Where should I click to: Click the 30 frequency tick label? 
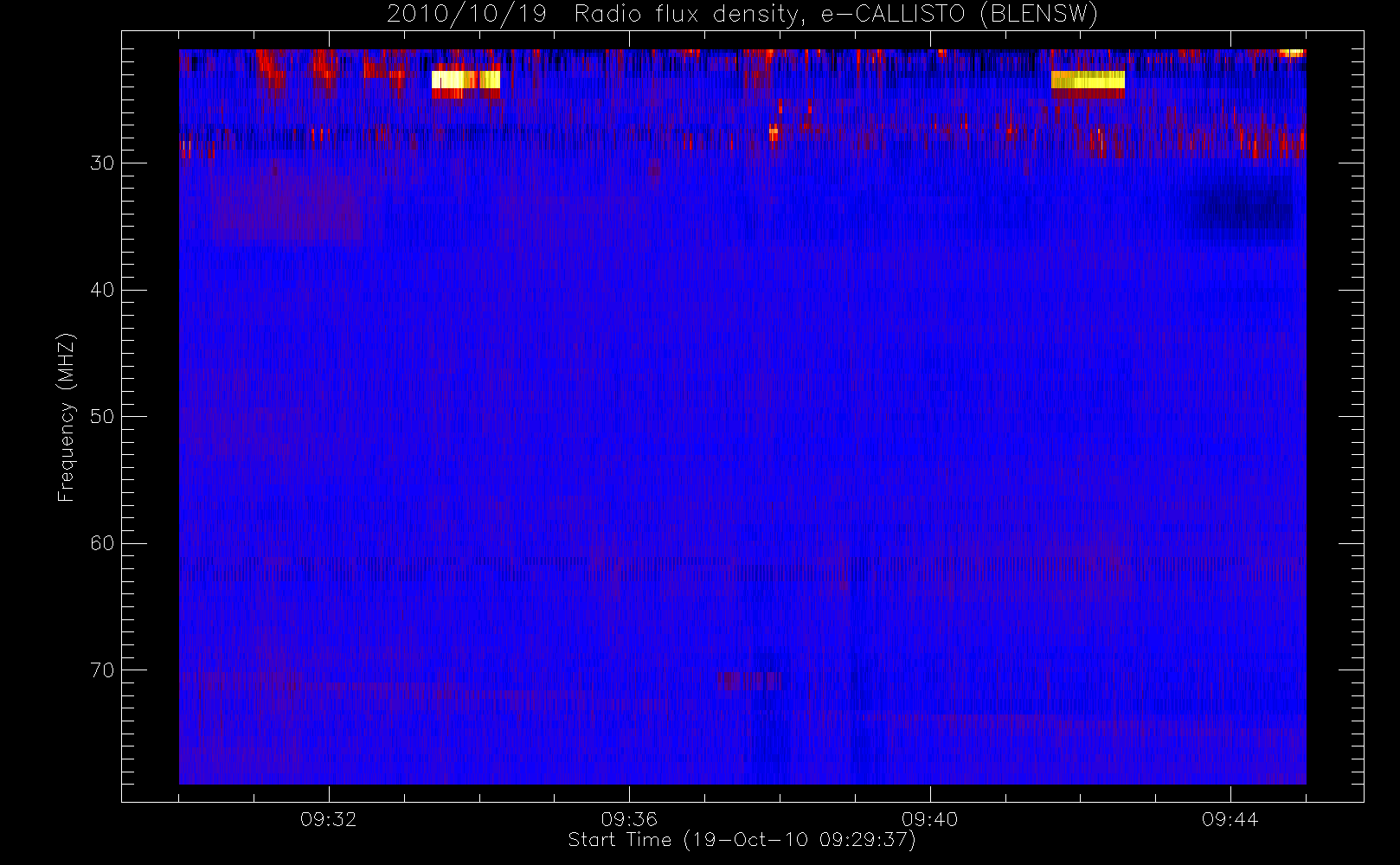click(x=102, y=163)
